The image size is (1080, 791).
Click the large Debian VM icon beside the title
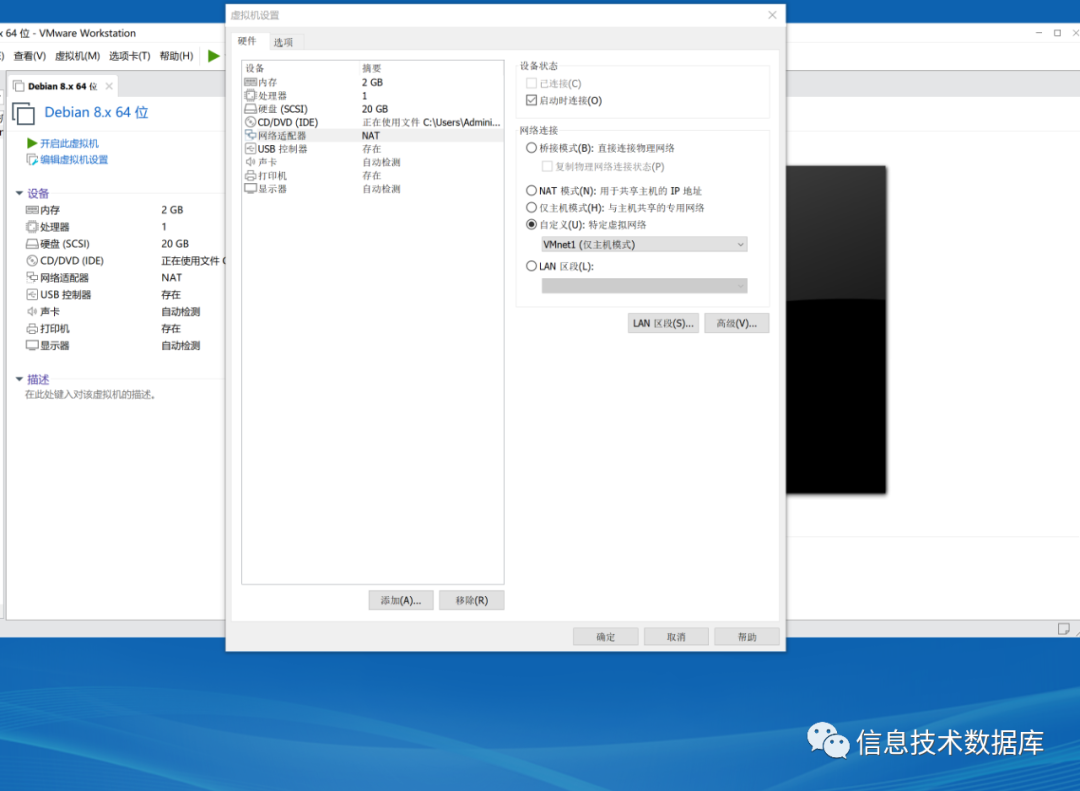23,113
